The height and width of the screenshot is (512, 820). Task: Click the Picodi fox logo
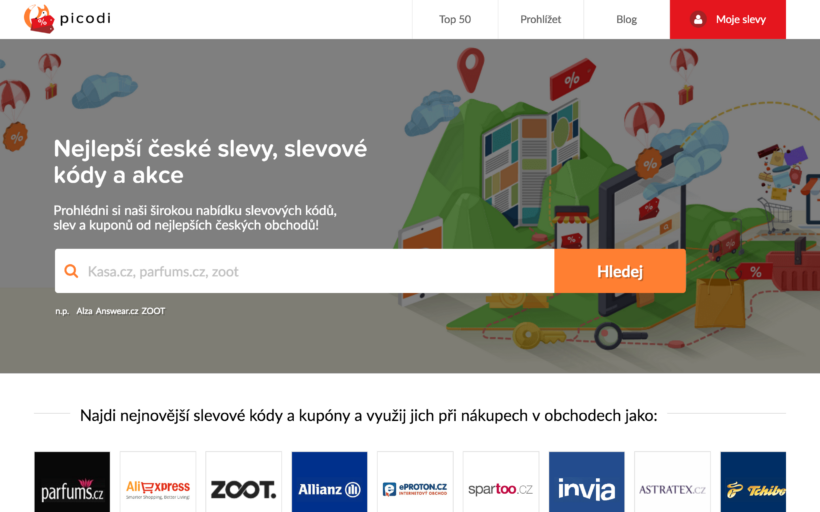coord(39,19)
